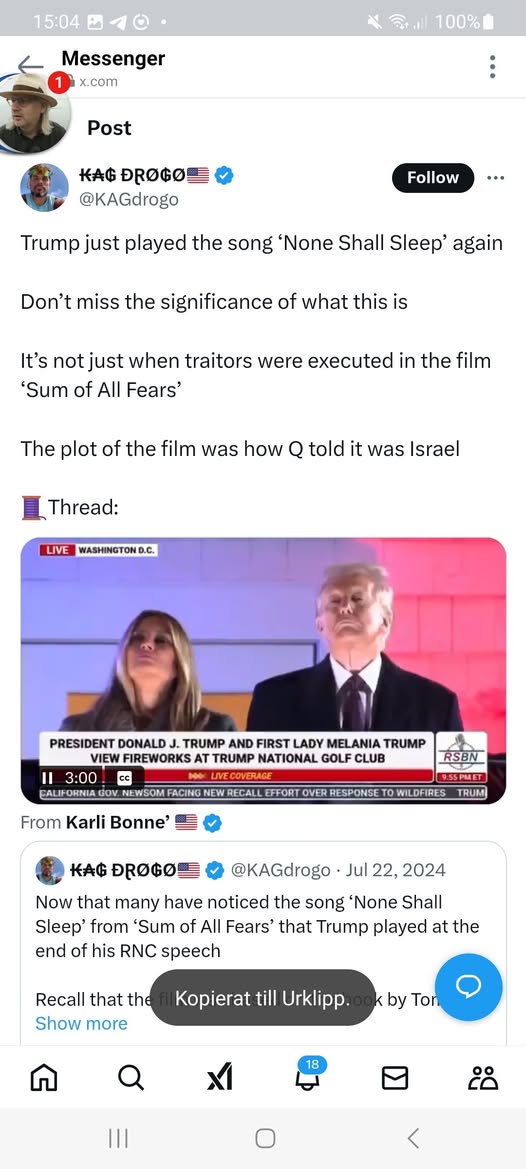Open KAG DROGO's profile picture
Screen dimensions: 526x1169
tap(44, 187)
